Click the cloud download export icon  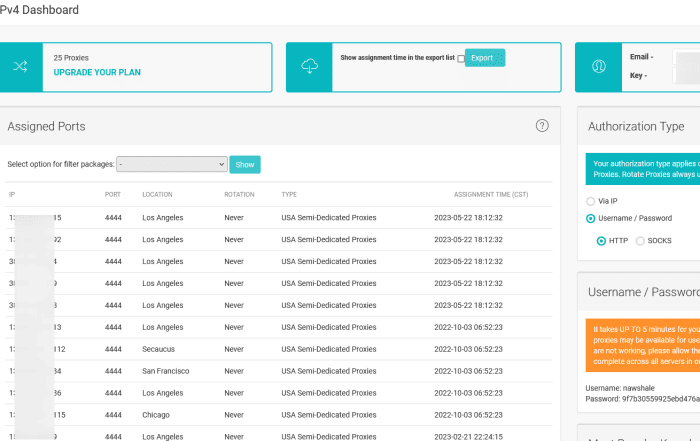309,67
